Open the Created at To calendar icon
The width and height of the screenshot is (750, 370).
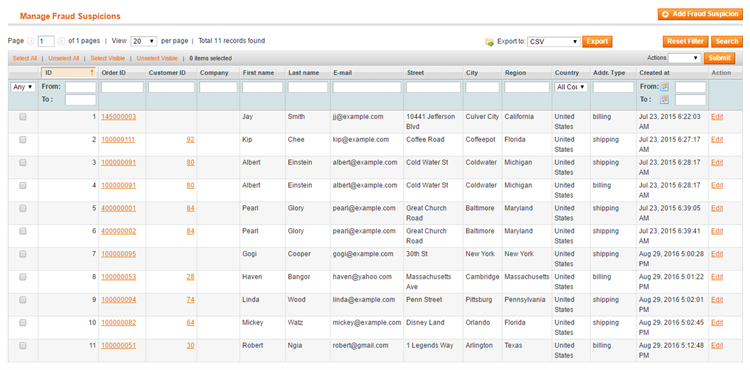click(665, 100)
